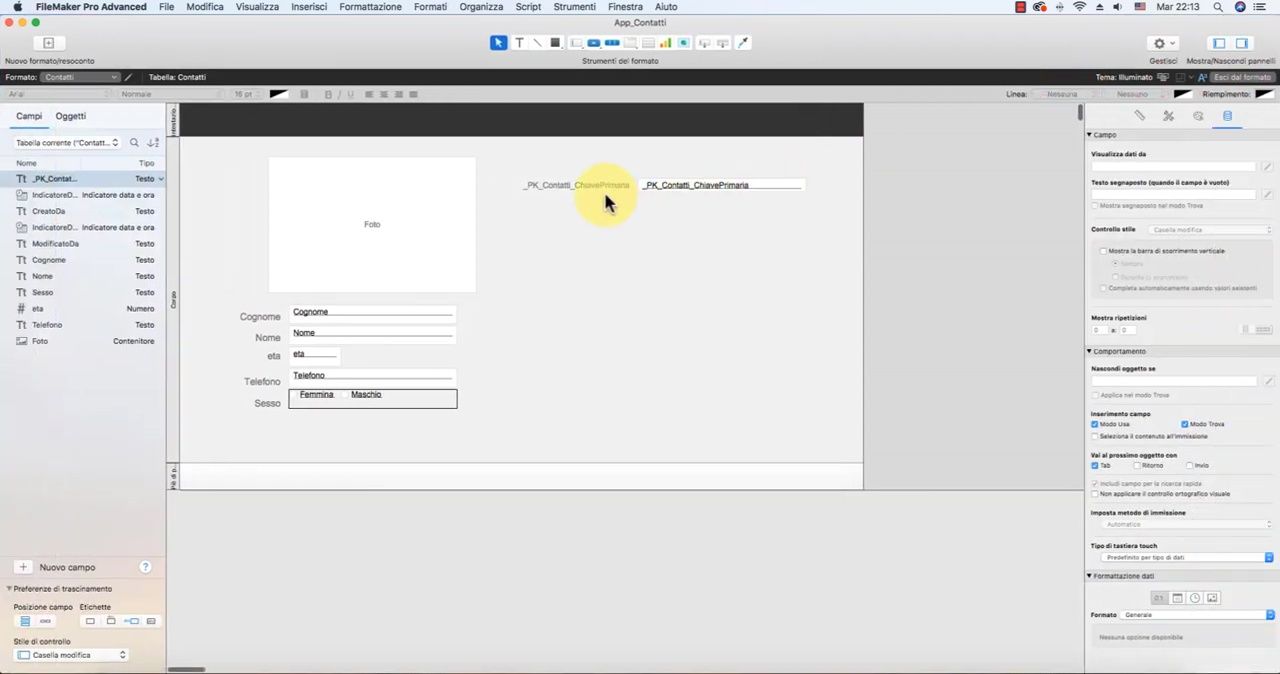Open the Data inspector tab
This screenshot has height=674, width=1280.
click(x=1228, y=116)
